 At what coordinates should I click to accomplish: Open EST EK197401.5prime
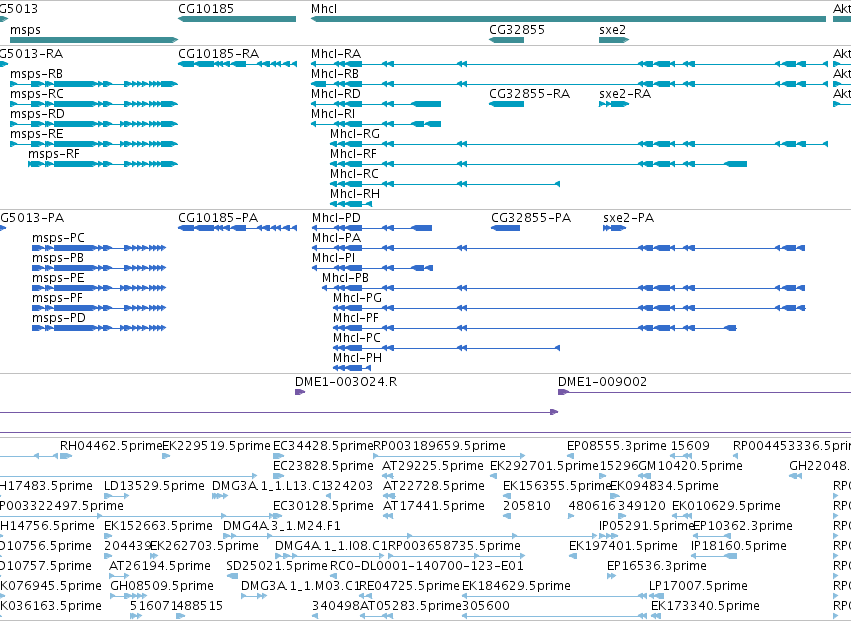623,546
